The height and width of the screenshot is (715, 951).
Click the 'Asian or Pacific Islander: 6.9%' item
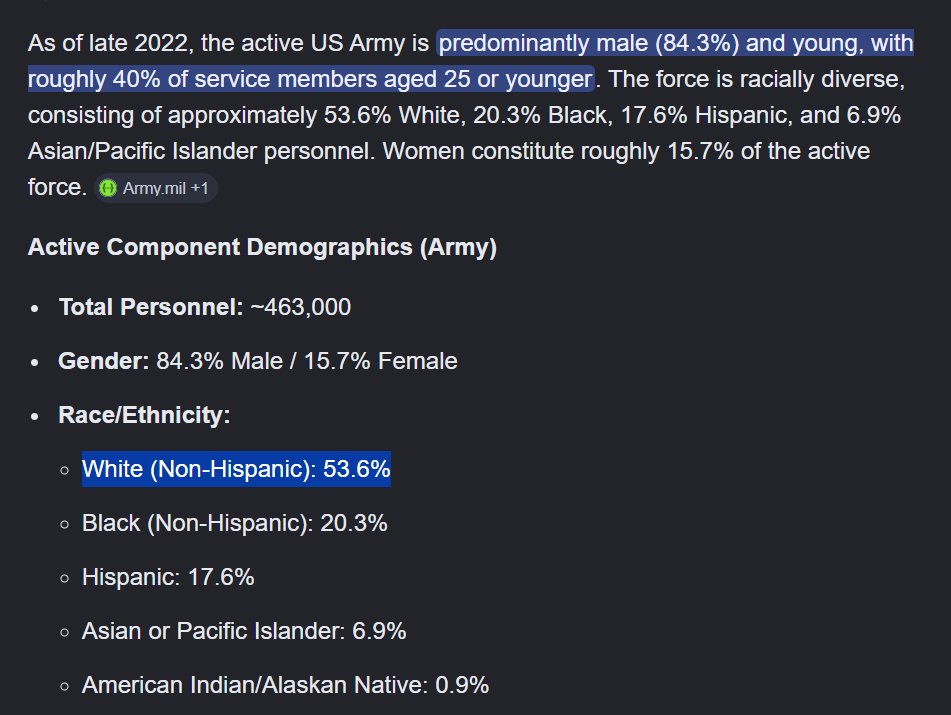coord(244,631)
